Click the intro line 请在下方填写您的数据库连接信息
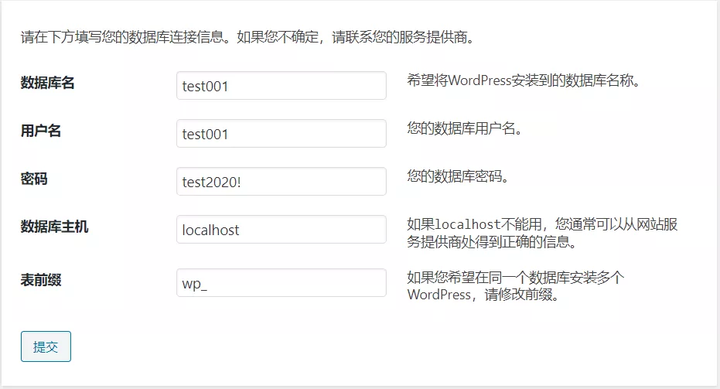The width and height of the screenshot is (720, 389). [248, 37]
